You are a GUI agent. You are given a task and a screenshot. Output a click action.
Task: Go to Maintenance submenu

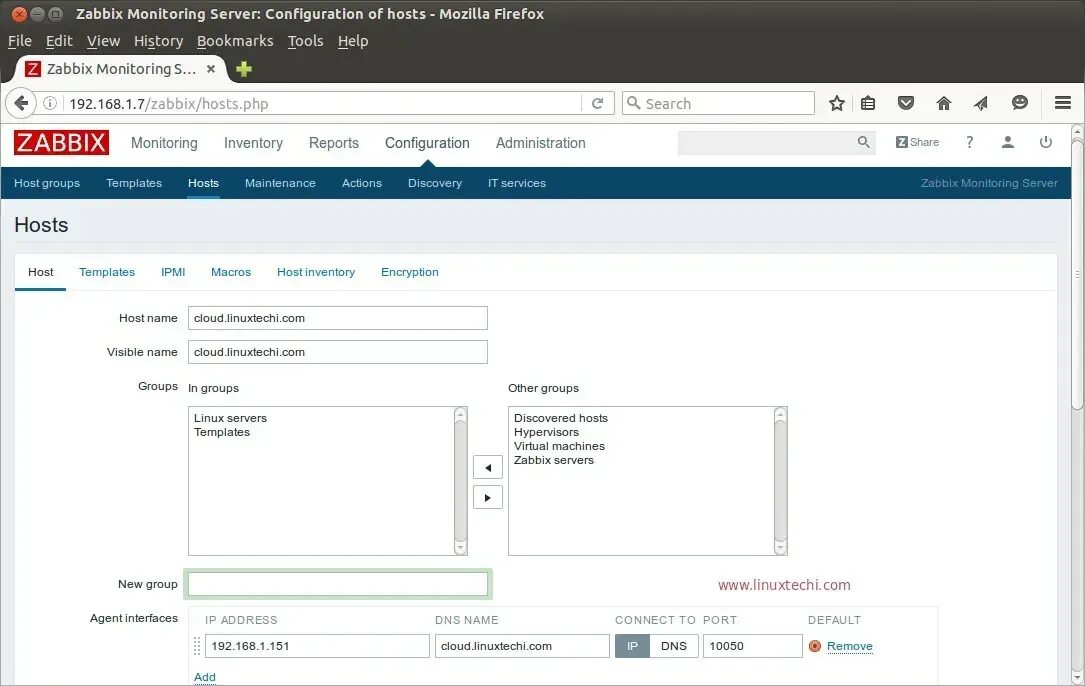click(280, 183)
